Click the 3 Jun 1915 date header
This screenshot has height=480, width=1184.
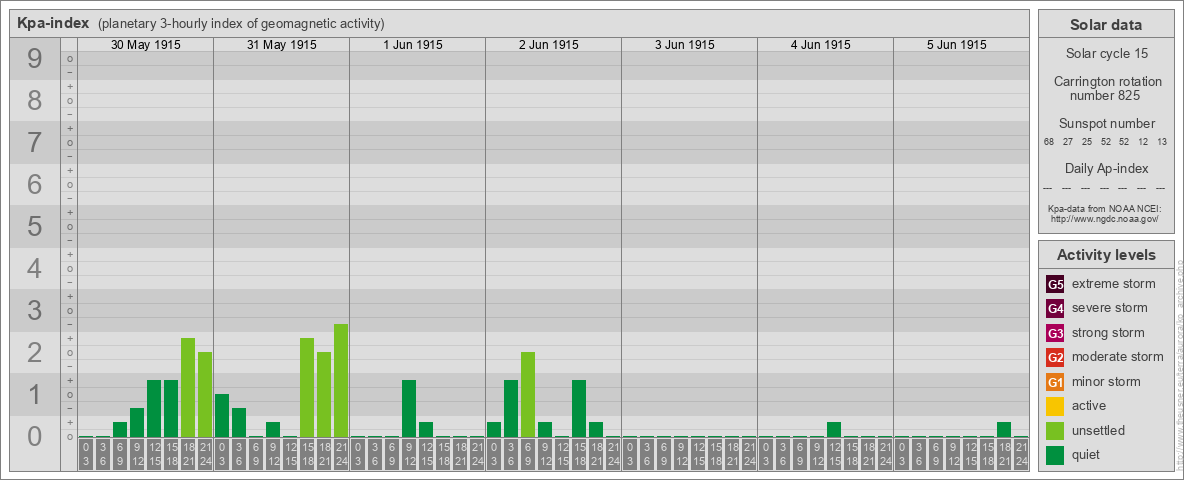click(x=685, y=45)
